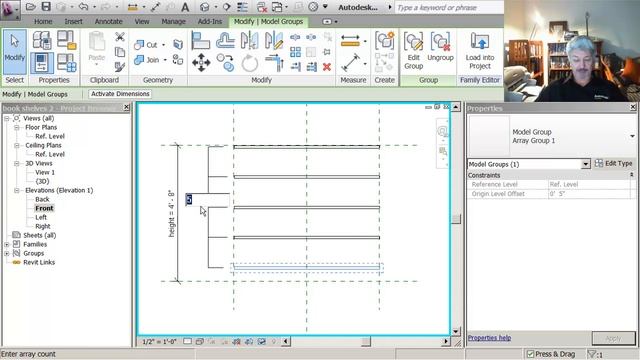Click the Create Group icon

pyautogui.click(x=384, y=41)
